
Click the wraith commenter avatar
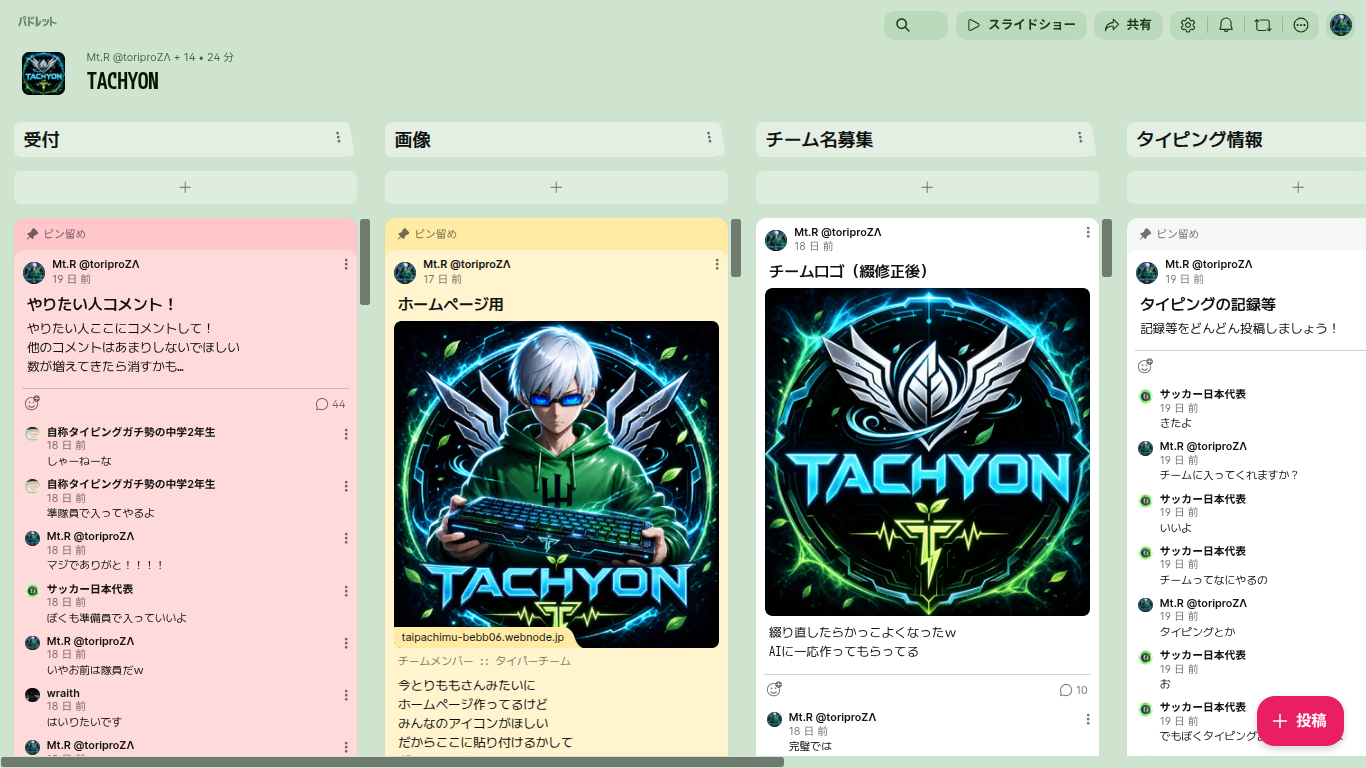[33, 694]
